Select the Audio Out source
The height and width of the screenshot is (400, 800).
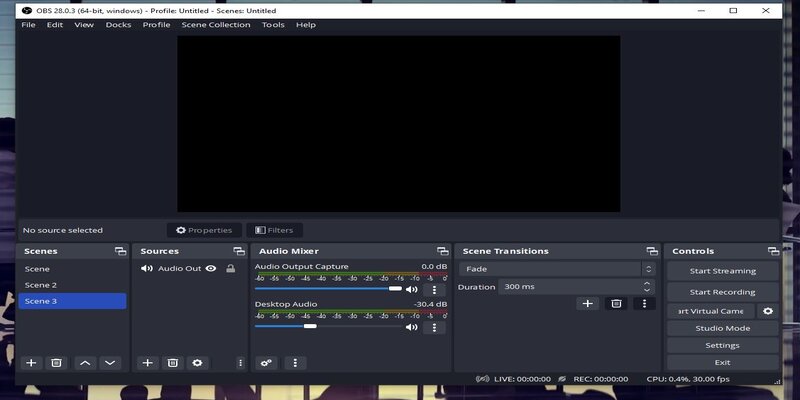(x=179, y=268)
